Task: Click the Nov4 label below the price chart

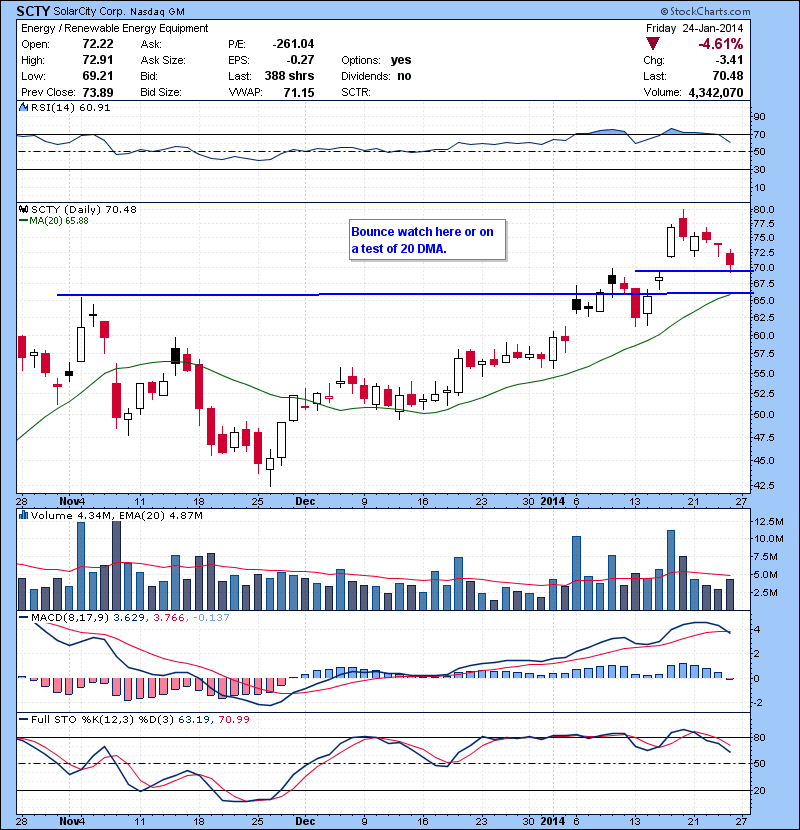Action: pos(72,501)
